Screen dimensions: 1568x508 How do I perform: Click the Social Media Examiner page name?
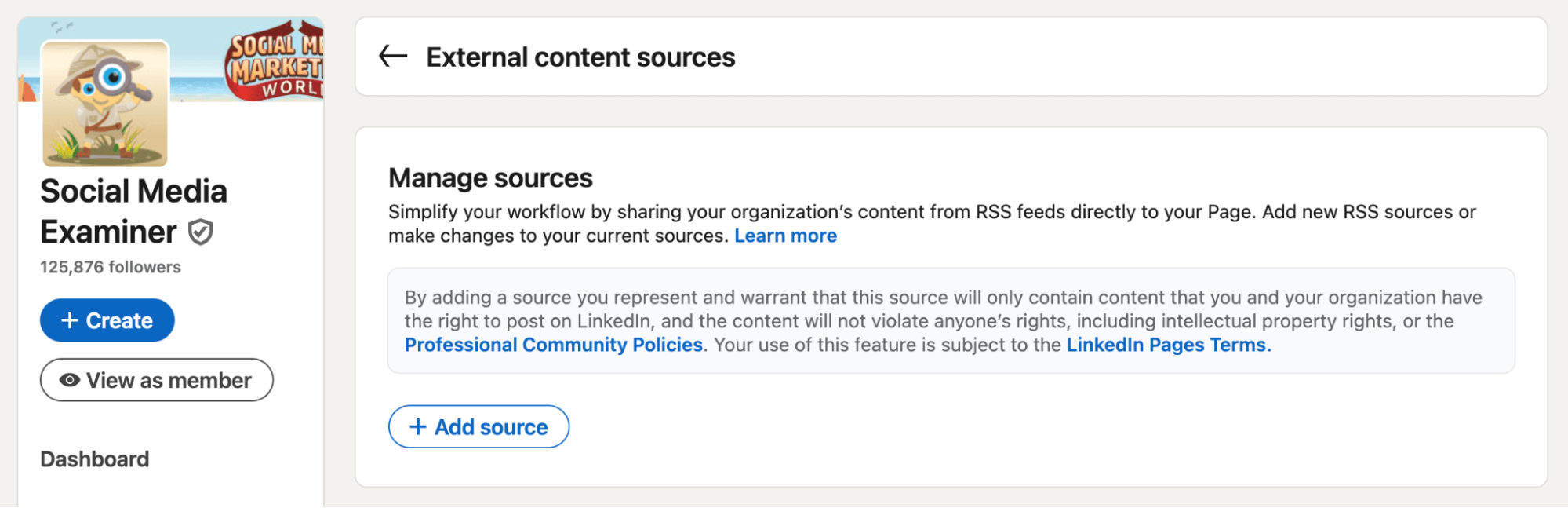tap(133, 212)
